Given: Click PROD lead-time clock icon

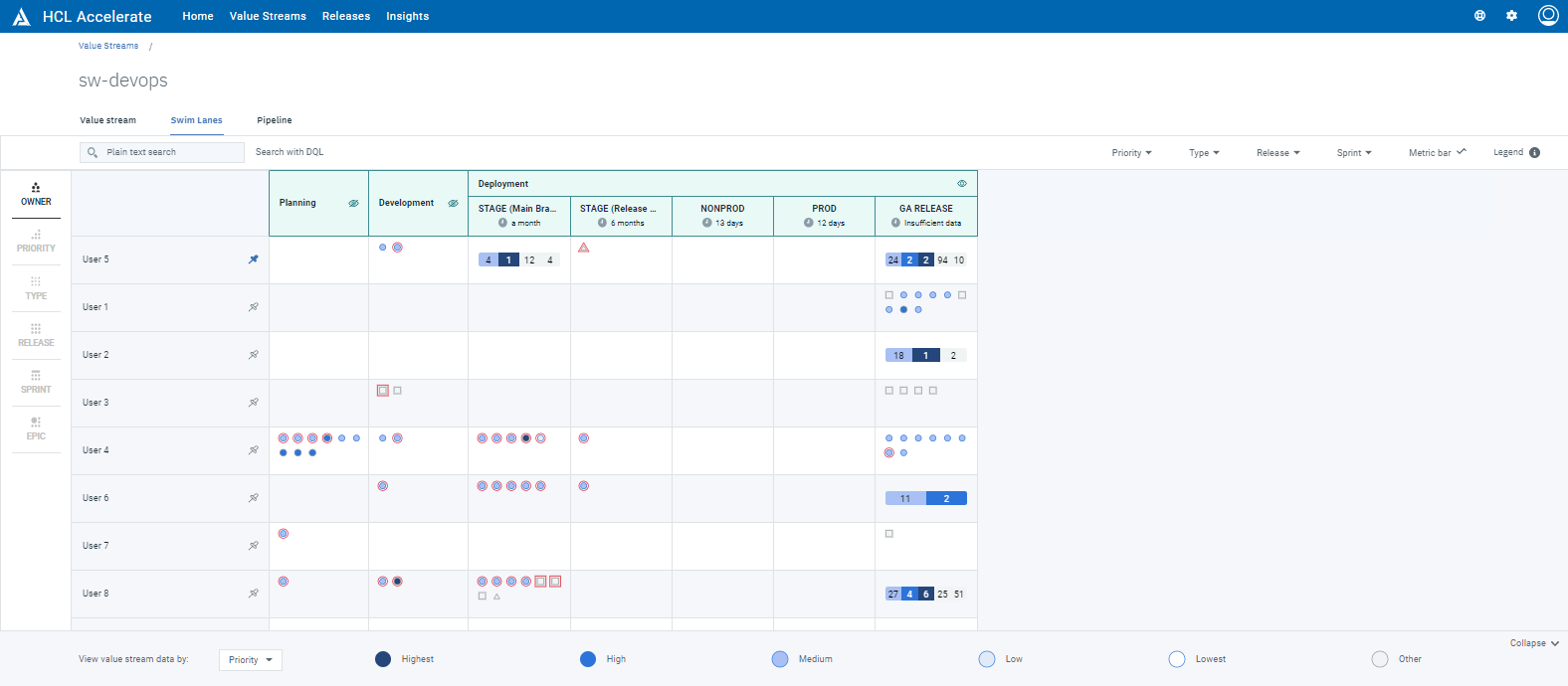Looking at the screenshot, I should (x=808, y=223).
